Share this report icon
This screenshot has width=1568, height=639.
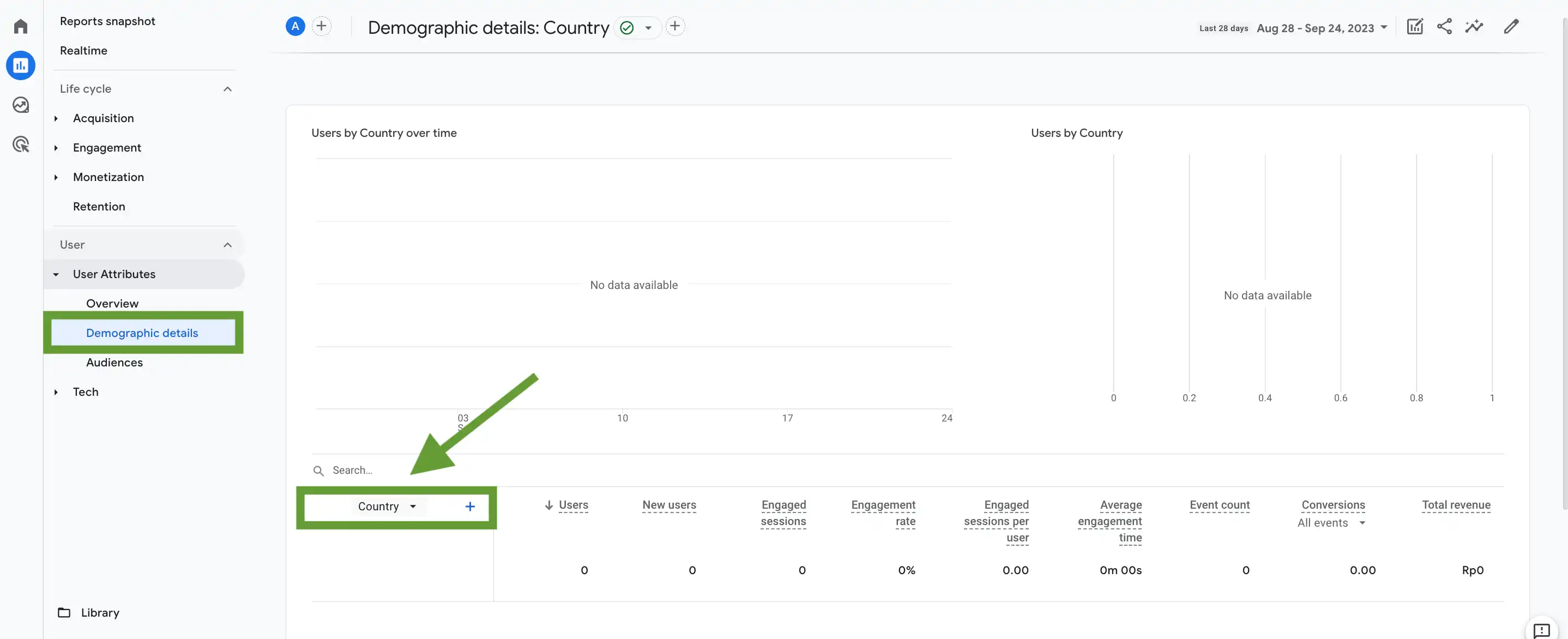(x=1444, y=26)
